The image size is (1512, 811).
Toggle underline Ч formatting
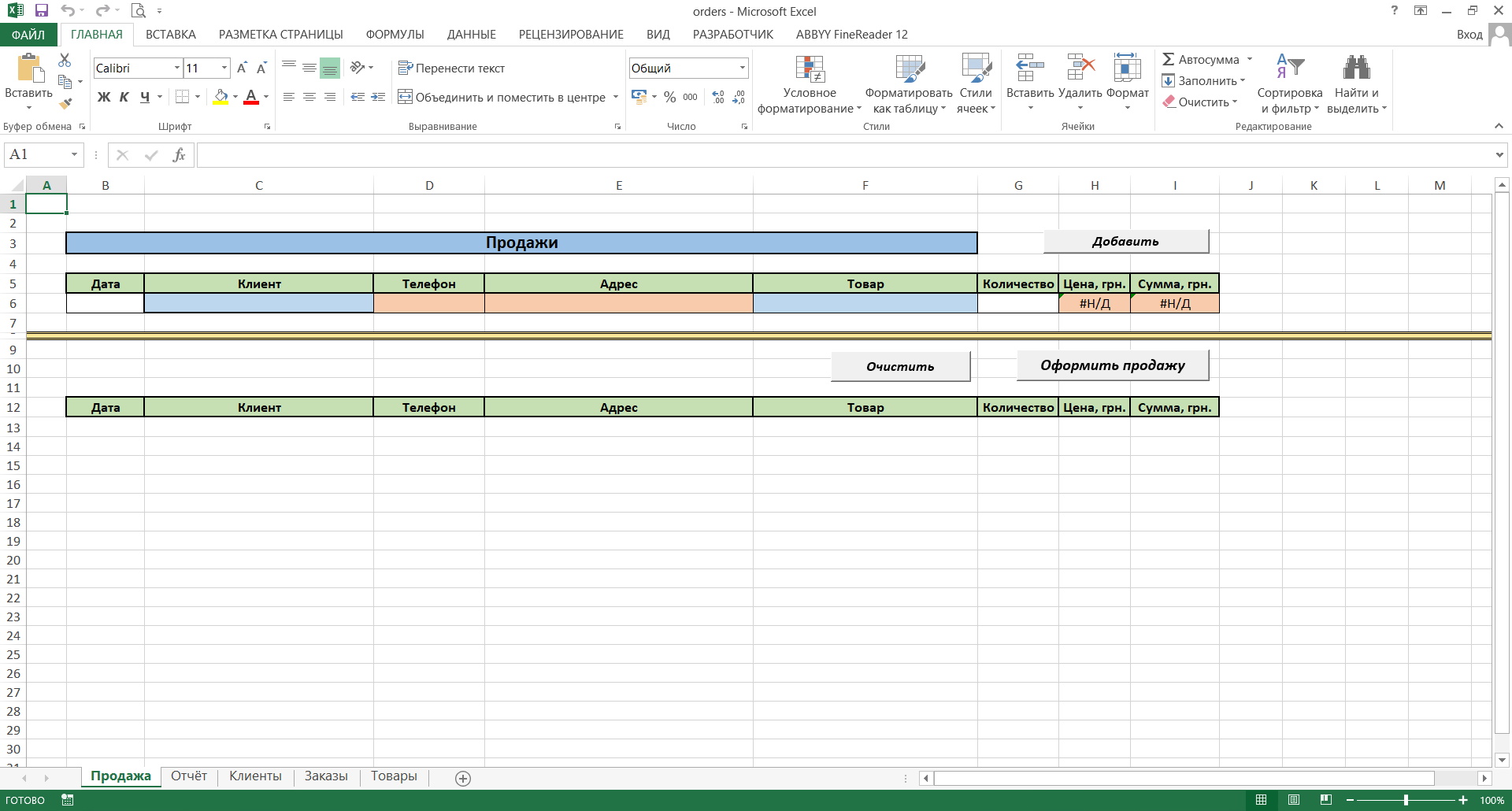145,97
